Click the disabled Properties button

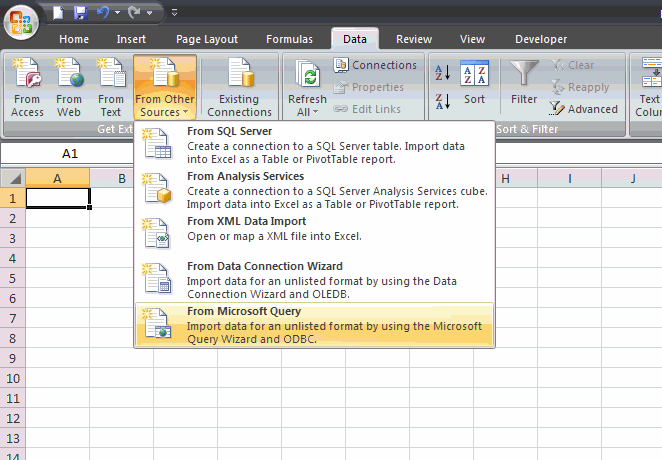click(x=368, y=87)
